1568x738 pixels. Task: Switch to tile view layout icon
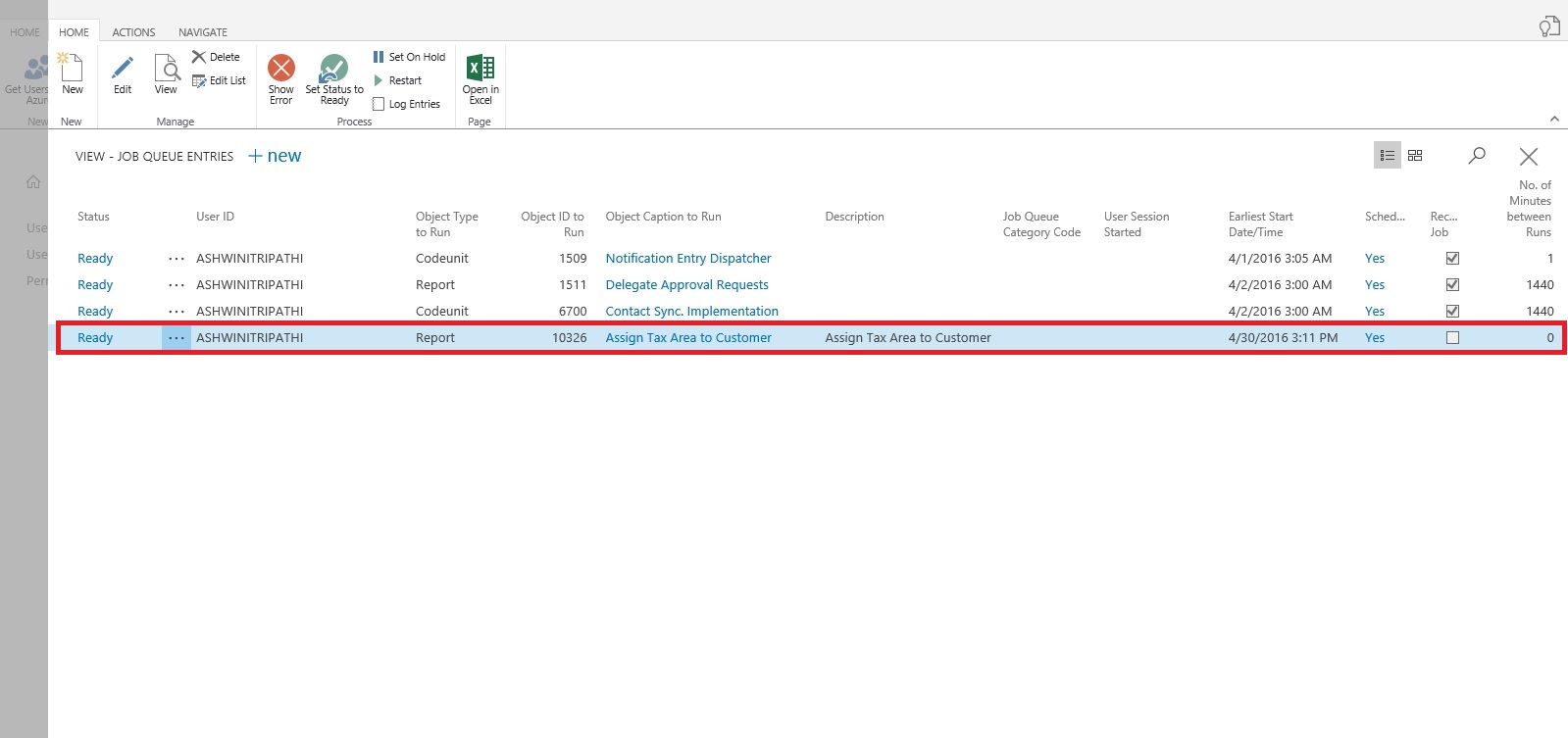coord(1415,156)
